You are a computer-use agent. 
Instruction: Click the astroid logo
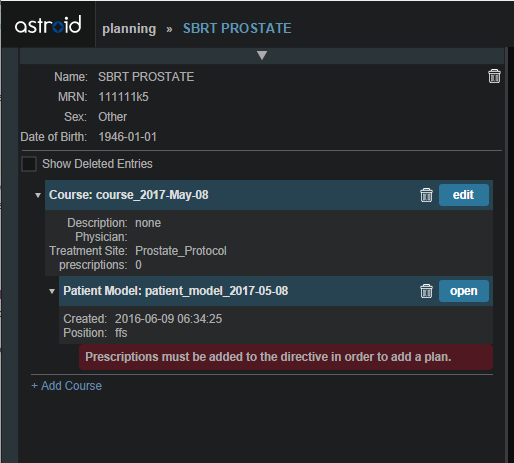(x=48, y=25)
